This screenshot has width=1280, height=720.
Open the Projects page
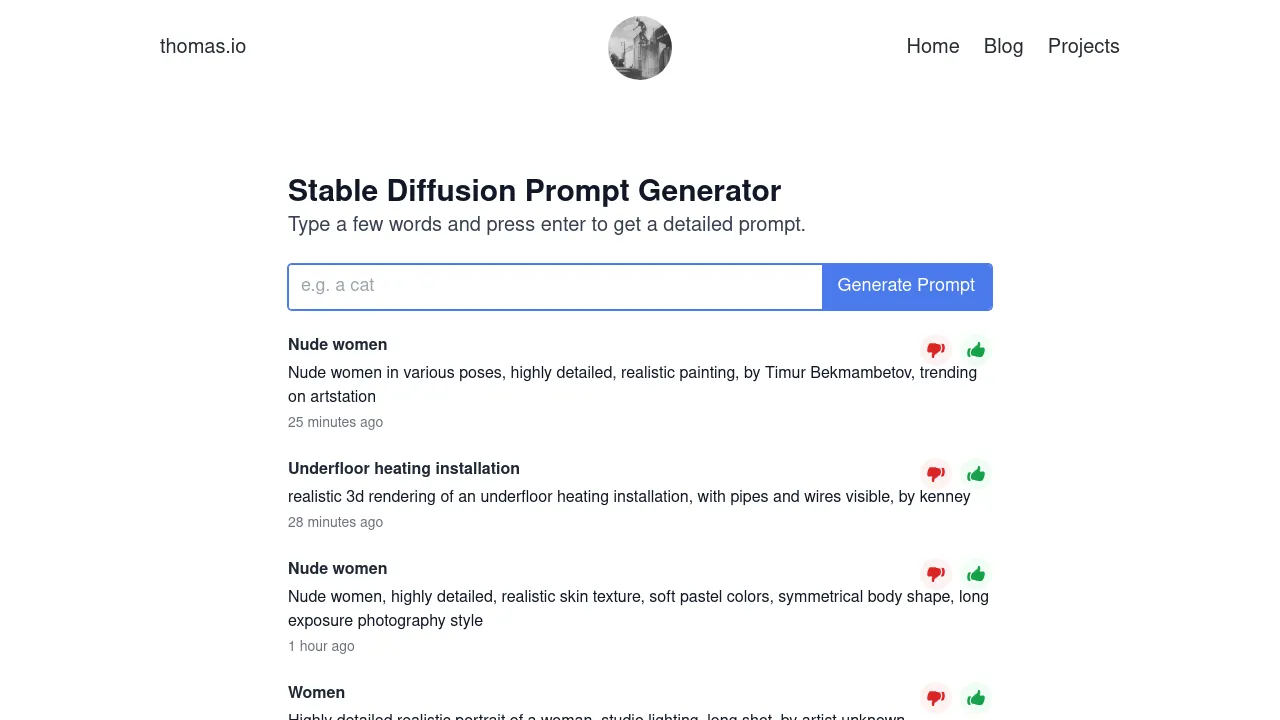(x=1083, y=46)
